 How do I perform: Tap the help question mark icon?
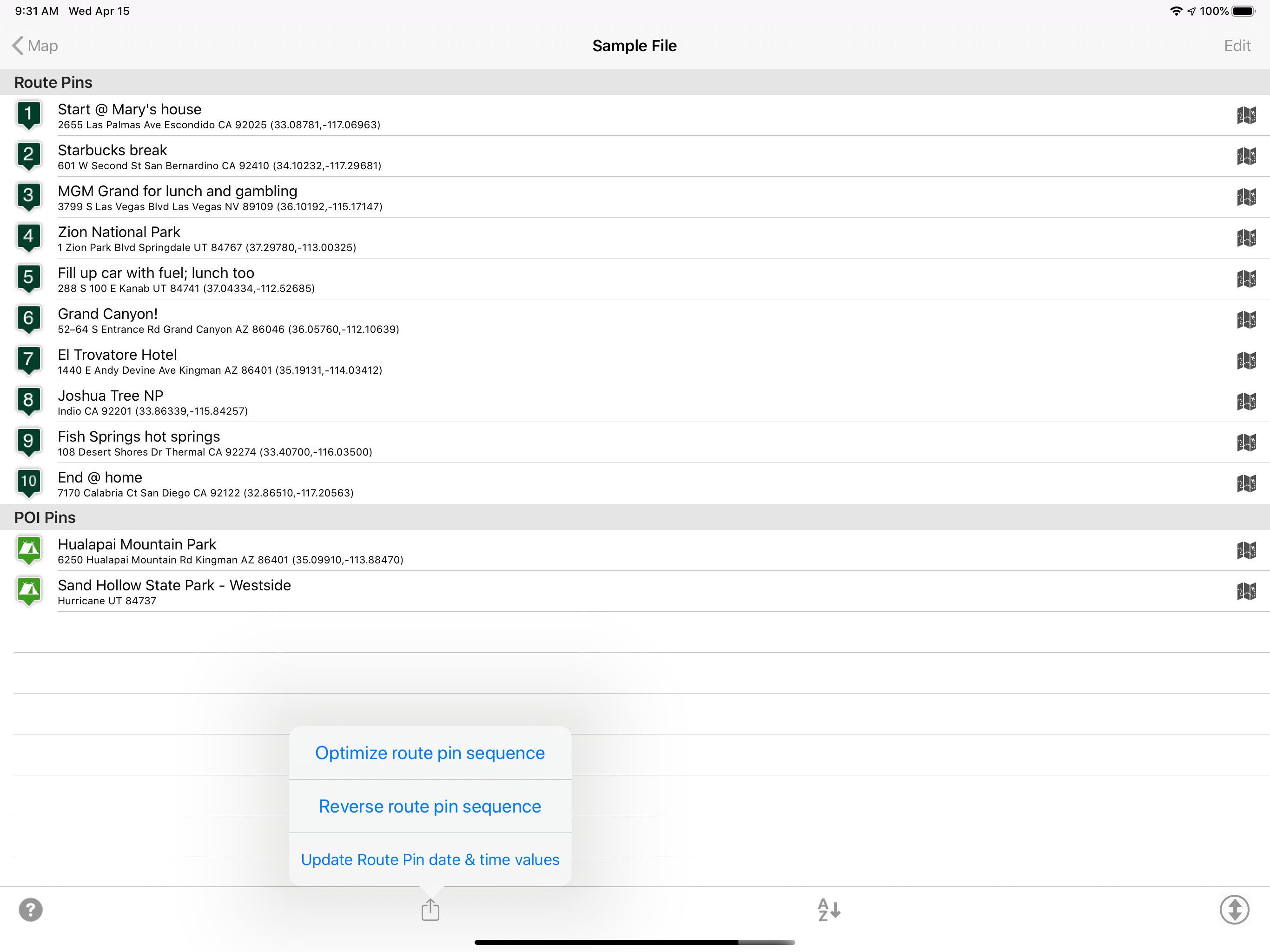click(x=30, y=910)
